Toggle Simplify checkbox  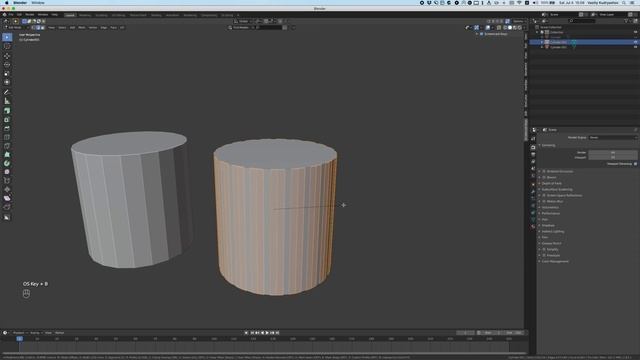click(x=544, y=249)
